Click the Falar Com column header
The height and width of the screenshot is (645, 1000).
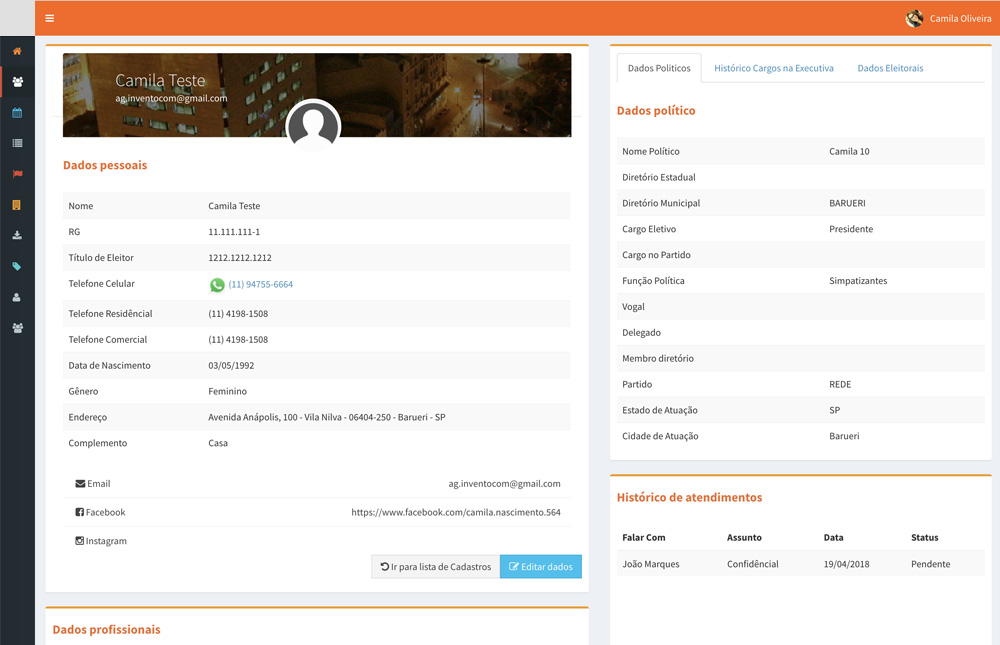[x=643, y=537]
